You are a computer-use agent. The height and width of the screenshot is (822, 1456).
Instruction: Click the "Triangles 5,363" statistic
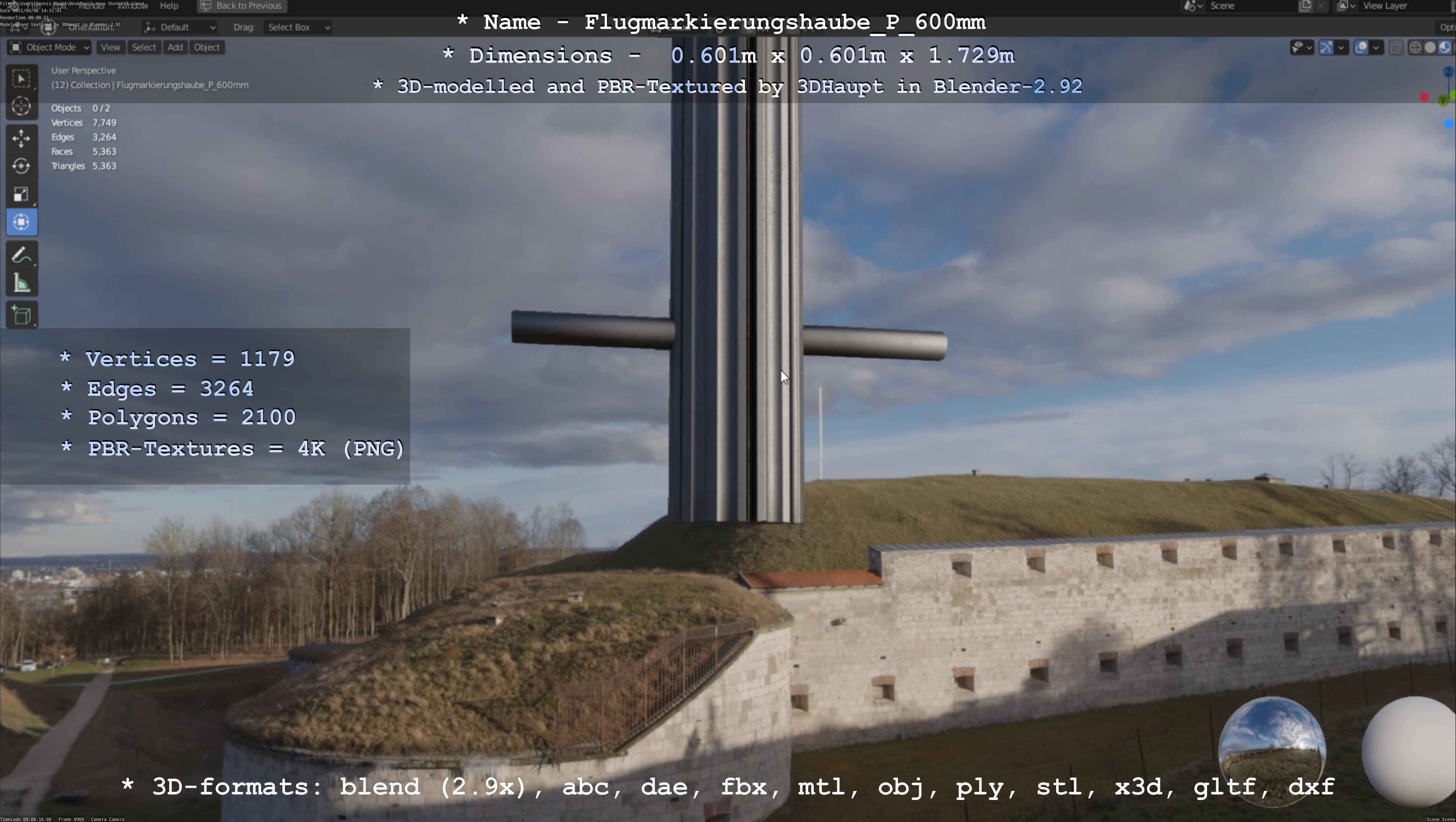[x=84, y=166]
